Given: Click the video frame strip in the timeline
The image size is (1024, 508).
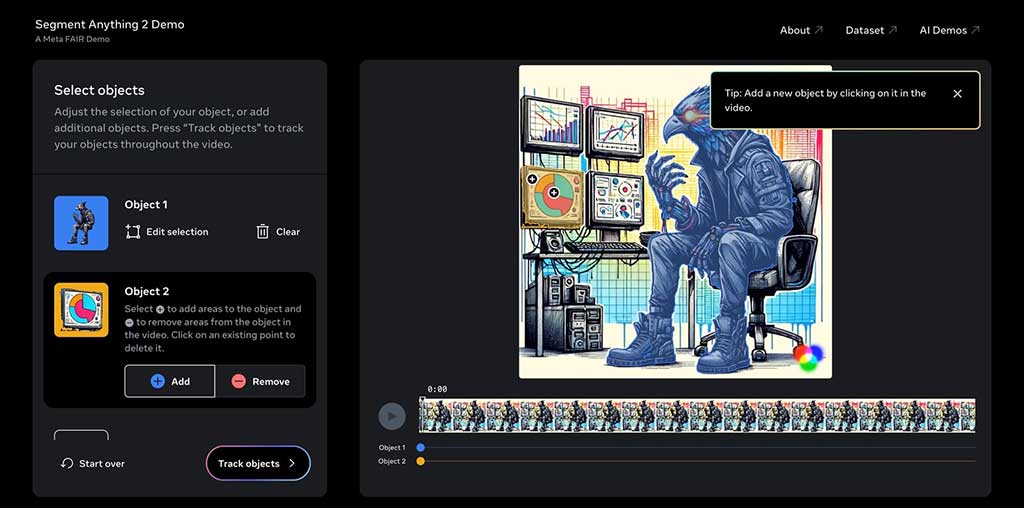Looking at the screenshot, I should [x=696, y=415].
